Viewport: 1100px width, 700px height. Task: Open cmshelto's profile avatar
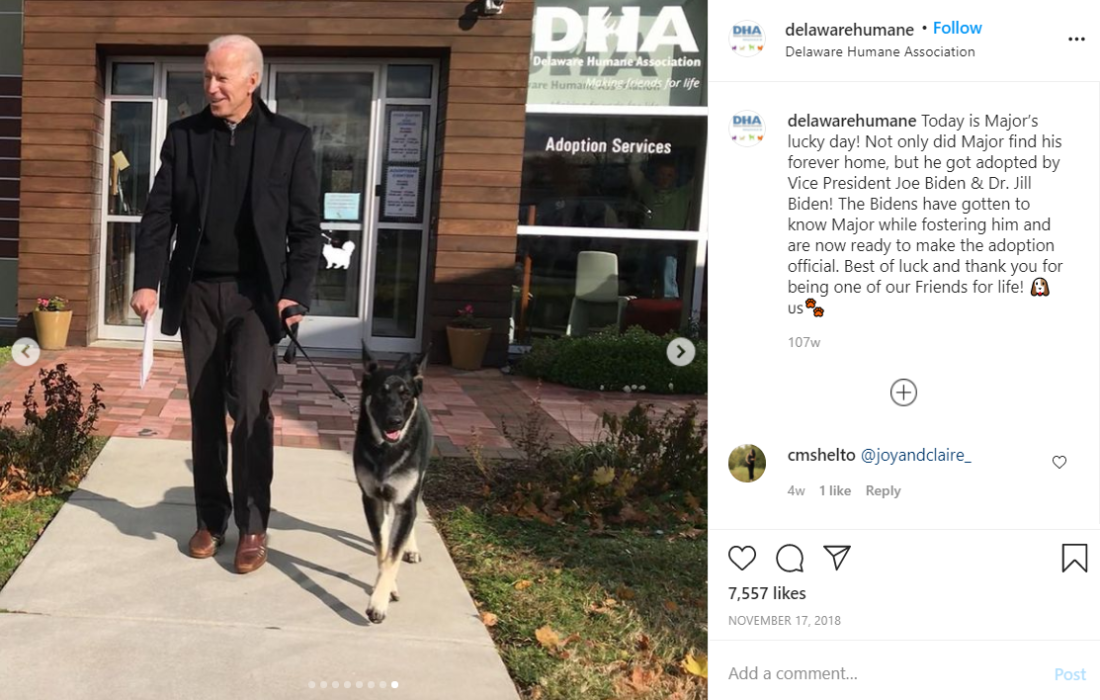[x=747, y=463]
